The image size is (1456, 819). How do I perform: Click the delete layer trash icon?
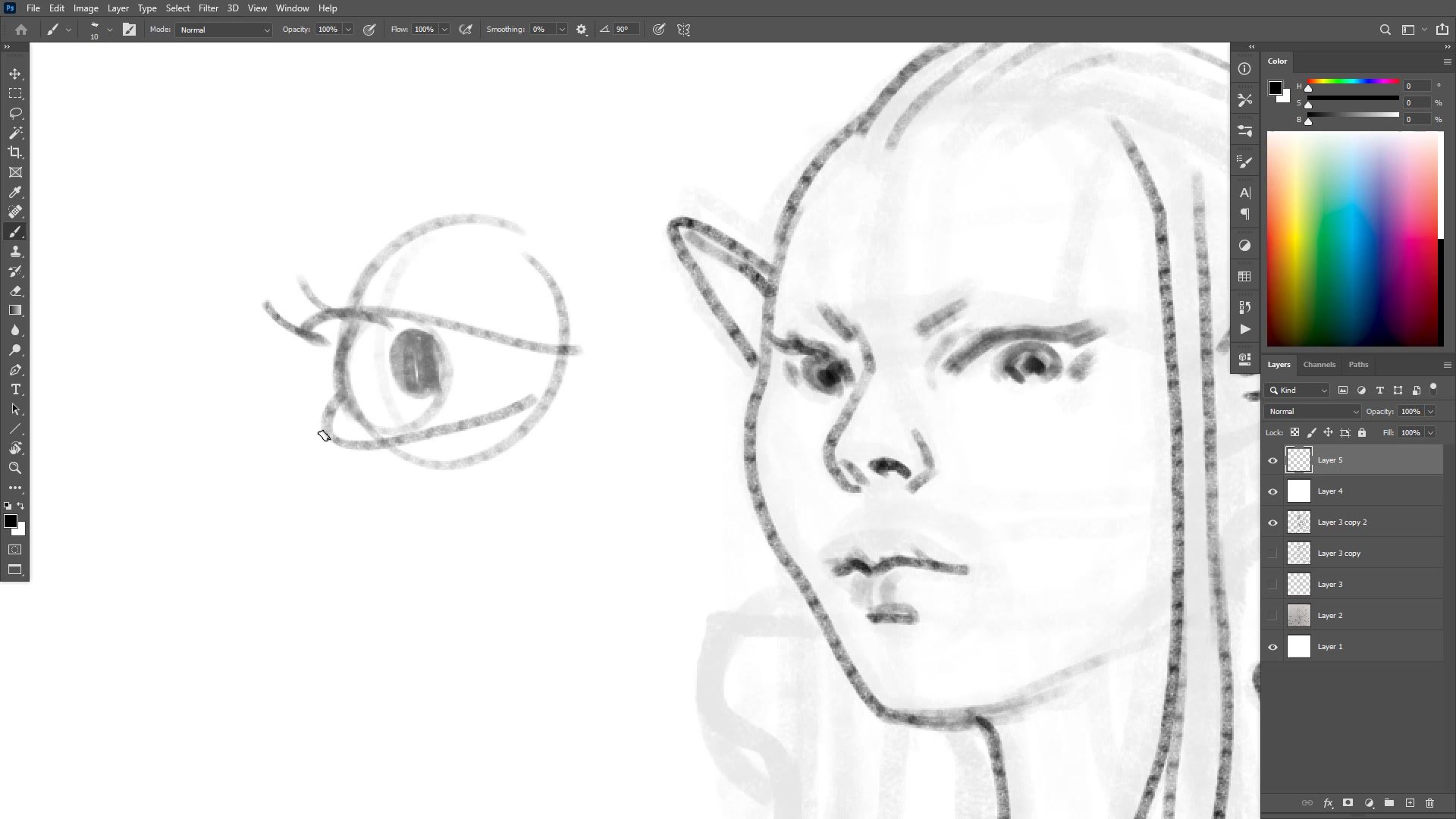(1429, 803)
